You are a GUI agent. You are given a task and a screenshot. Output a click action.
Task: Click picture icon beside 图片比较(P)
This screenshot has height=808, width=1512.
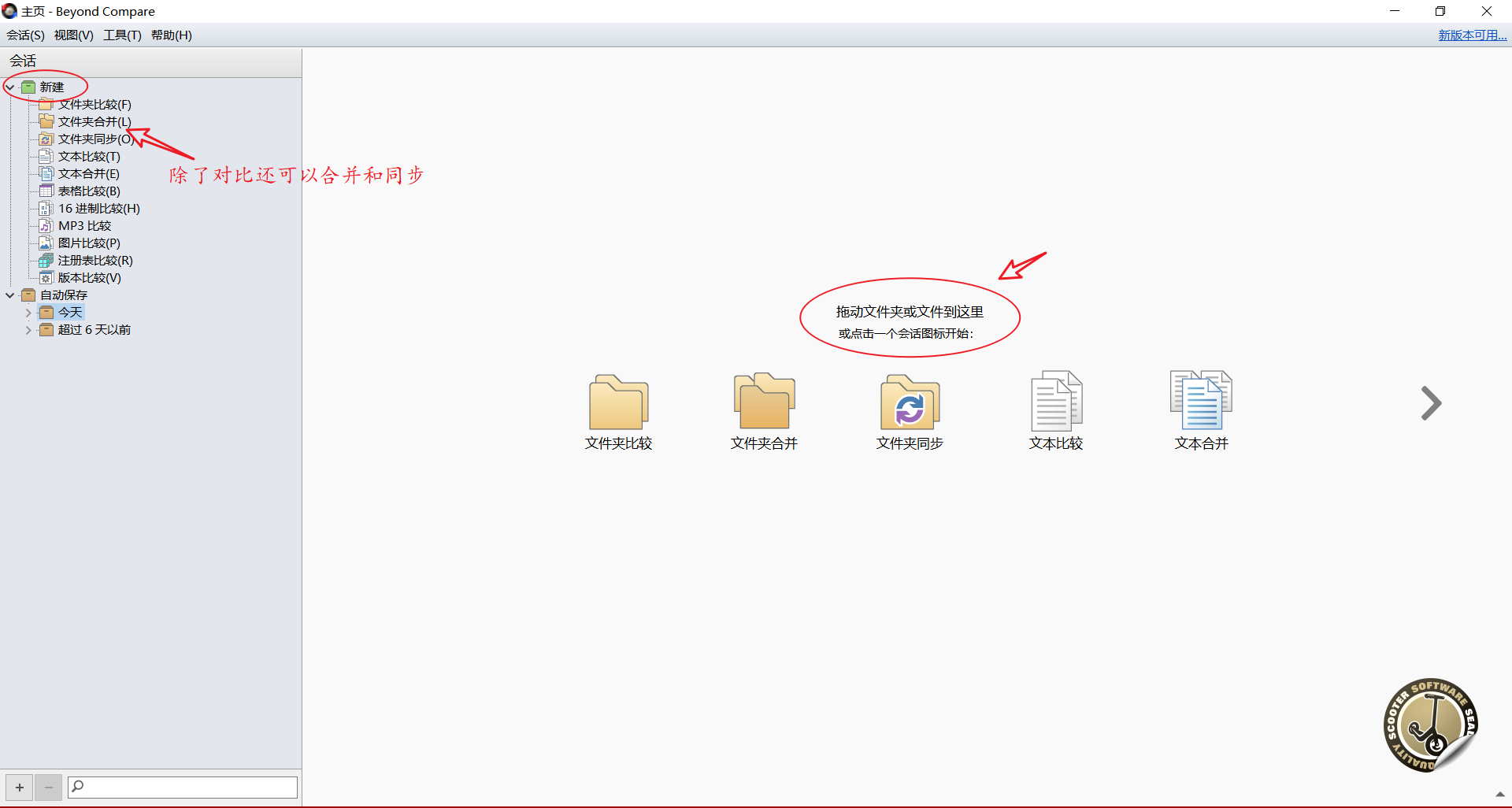point(46,243)
